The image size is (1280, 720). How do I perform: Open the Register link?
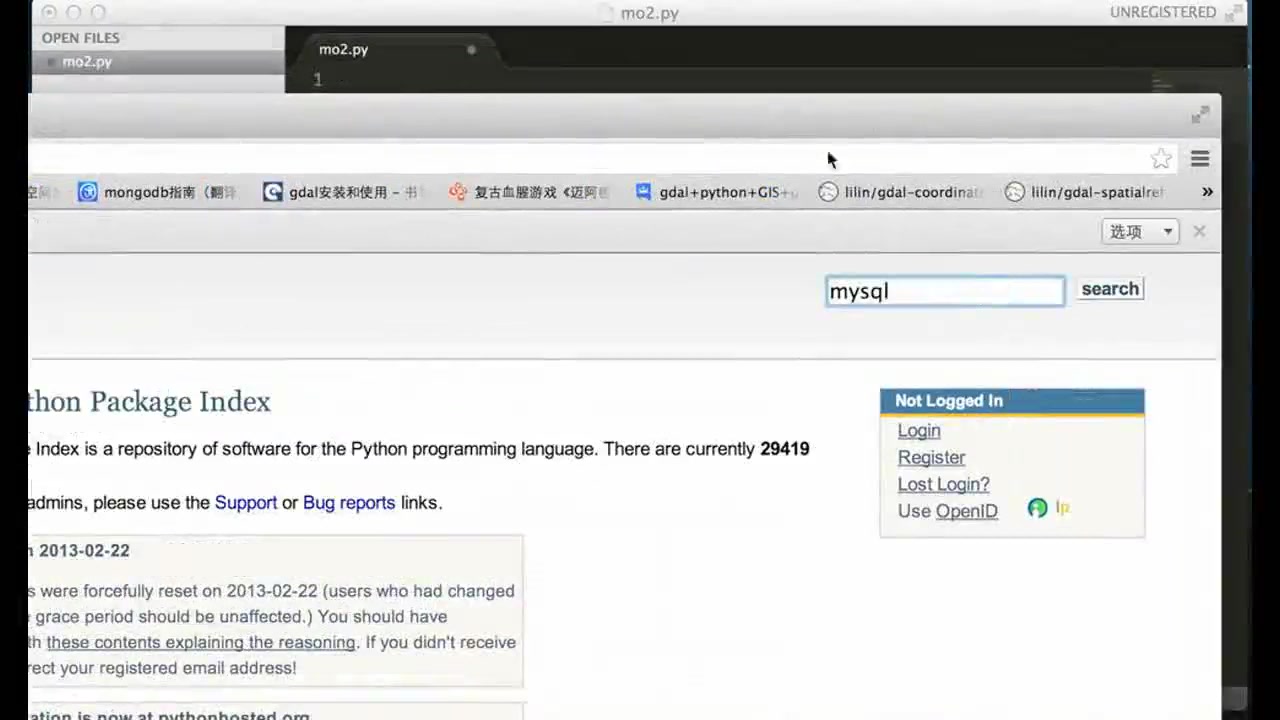click(931, 458)
